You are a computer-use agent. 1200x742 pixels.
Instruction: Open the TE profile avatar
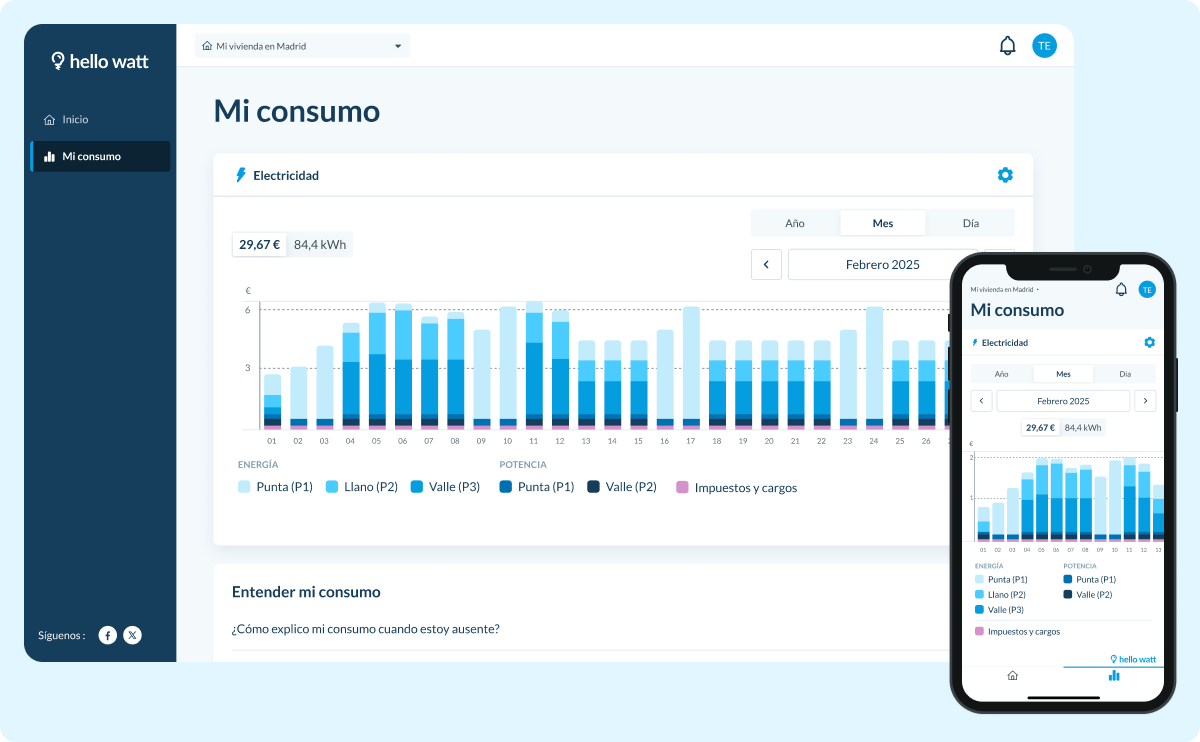tap(1044, 44)
